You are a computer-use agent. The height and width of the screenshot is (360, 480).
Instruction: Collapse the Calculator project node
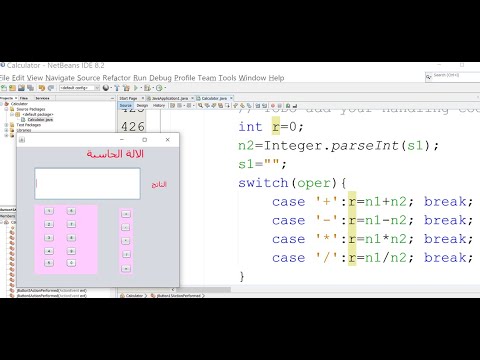click(2, 104)
